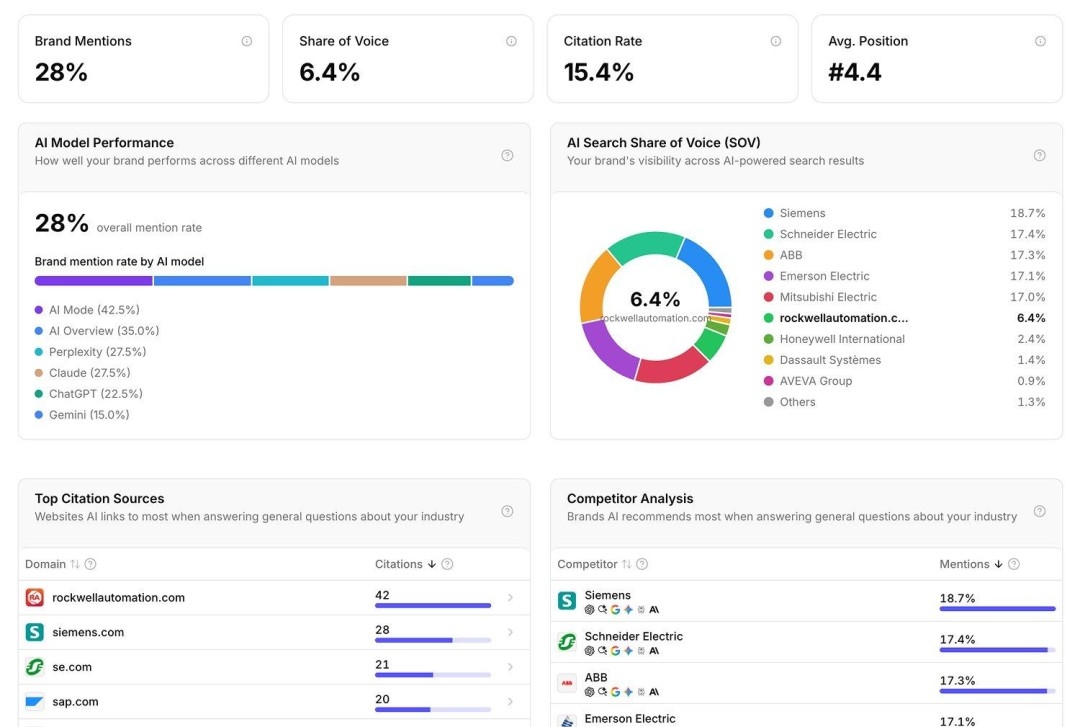Open help for AI Model Performance
Screen dimensions: 1080x727
point(507,155)
